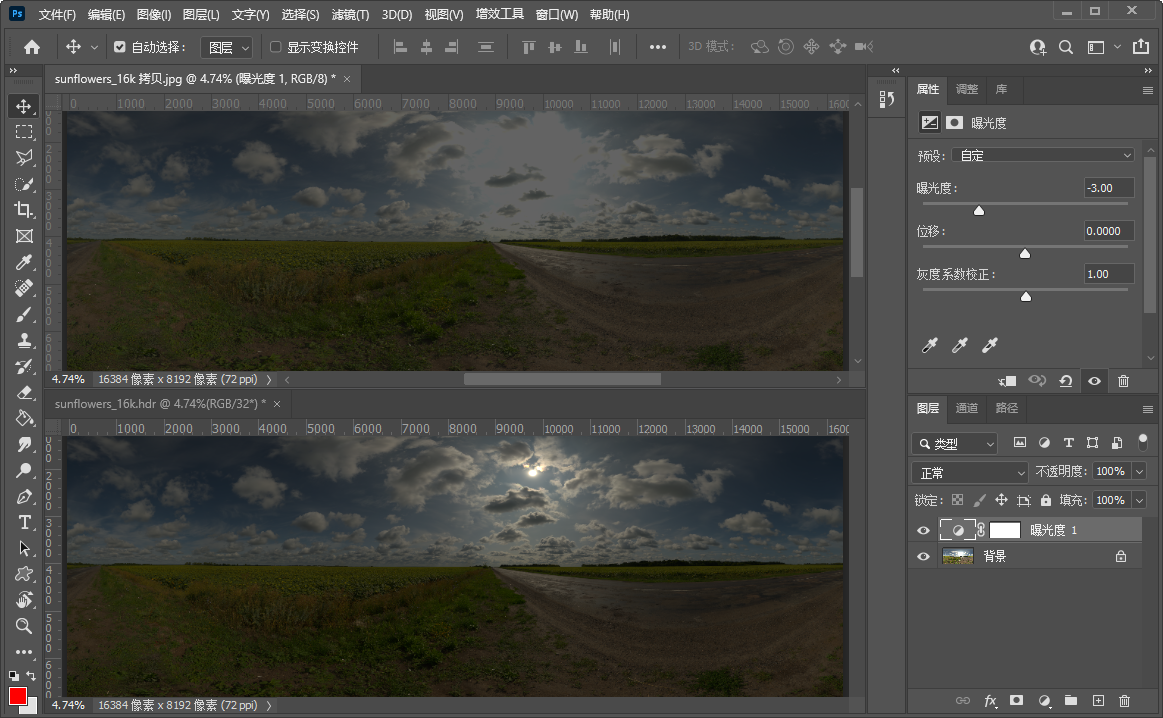Pick the Zoom tool

(24, 626)
